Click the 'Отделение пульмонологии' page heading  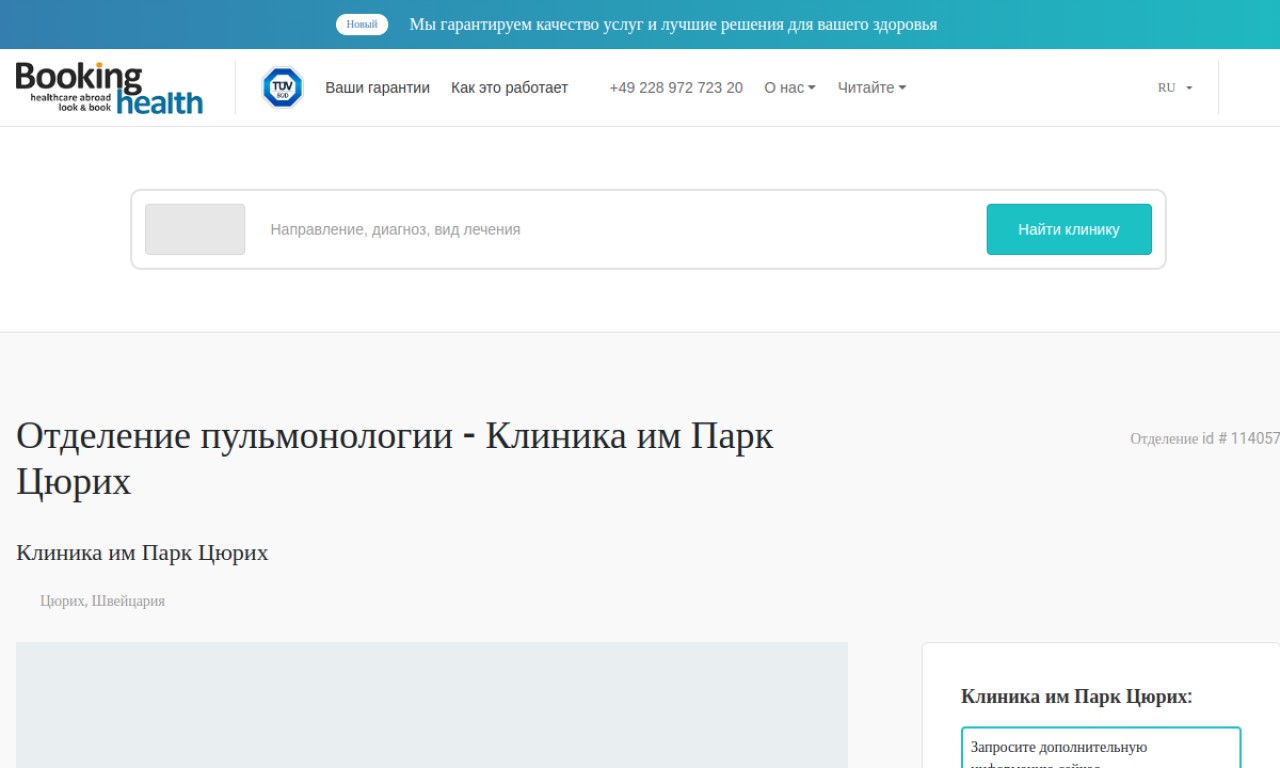tap(395, 459)
